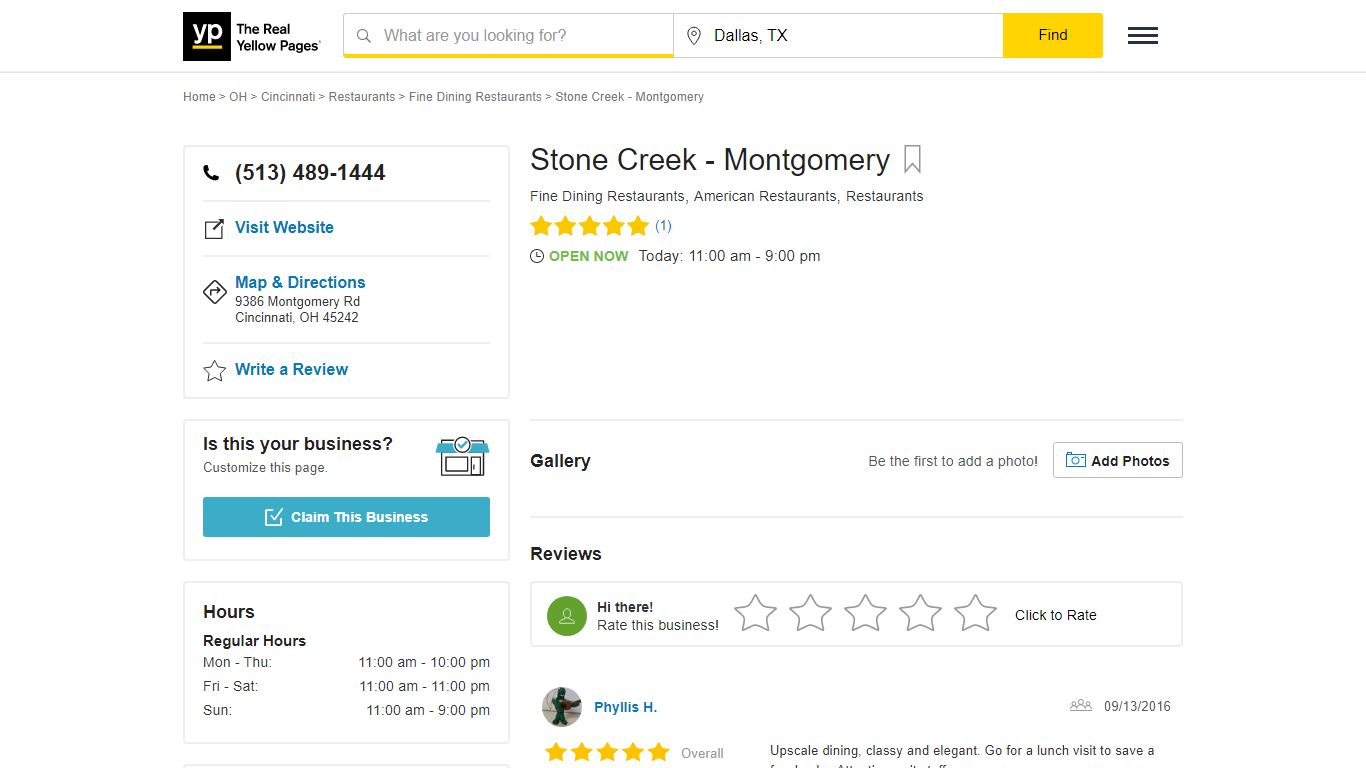Open Fine Dining Restaurants category under title

click(608, 196)
